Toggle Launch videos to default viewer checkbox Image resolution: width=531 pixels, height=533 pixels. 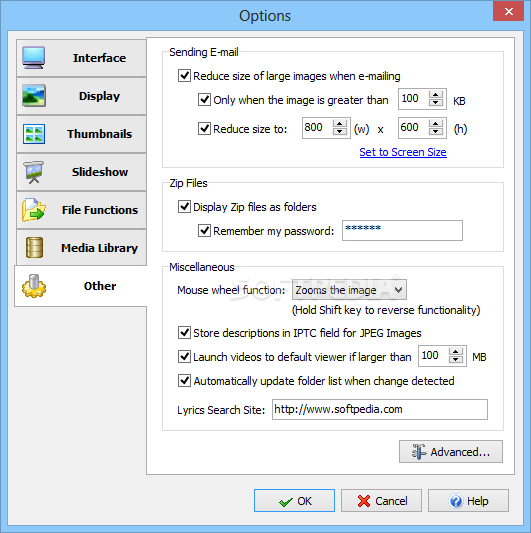click(184, 357)
